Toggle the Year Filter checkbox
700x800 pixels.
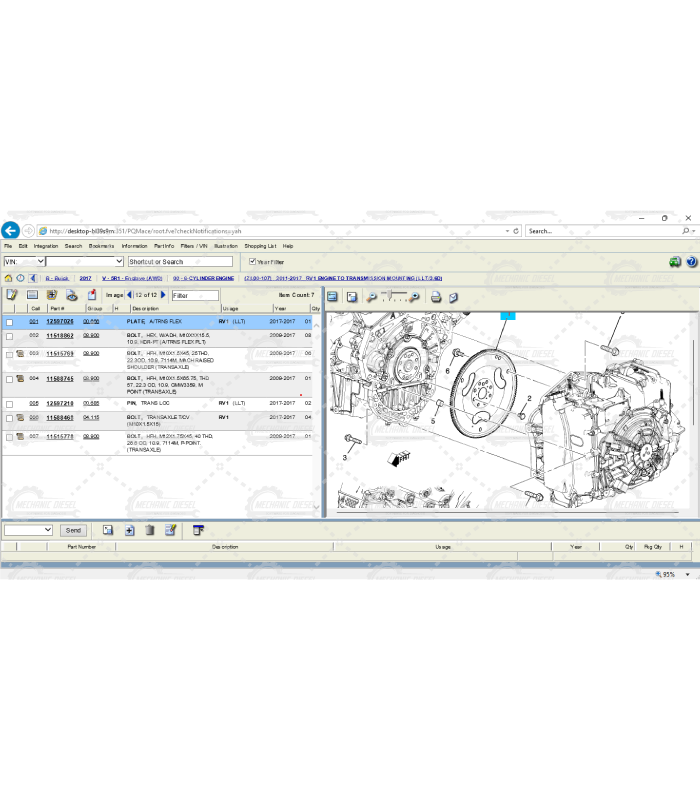point(253,262)
